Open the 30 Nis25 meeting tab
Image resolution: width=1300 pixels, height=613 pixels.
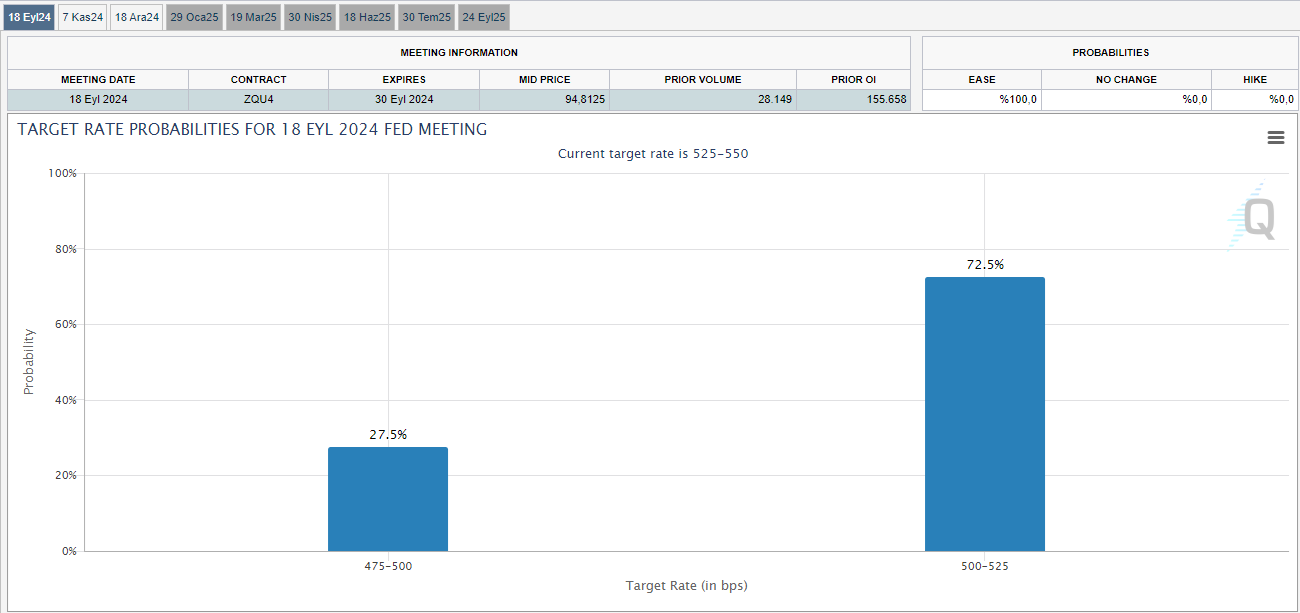(x=310, y=17)
